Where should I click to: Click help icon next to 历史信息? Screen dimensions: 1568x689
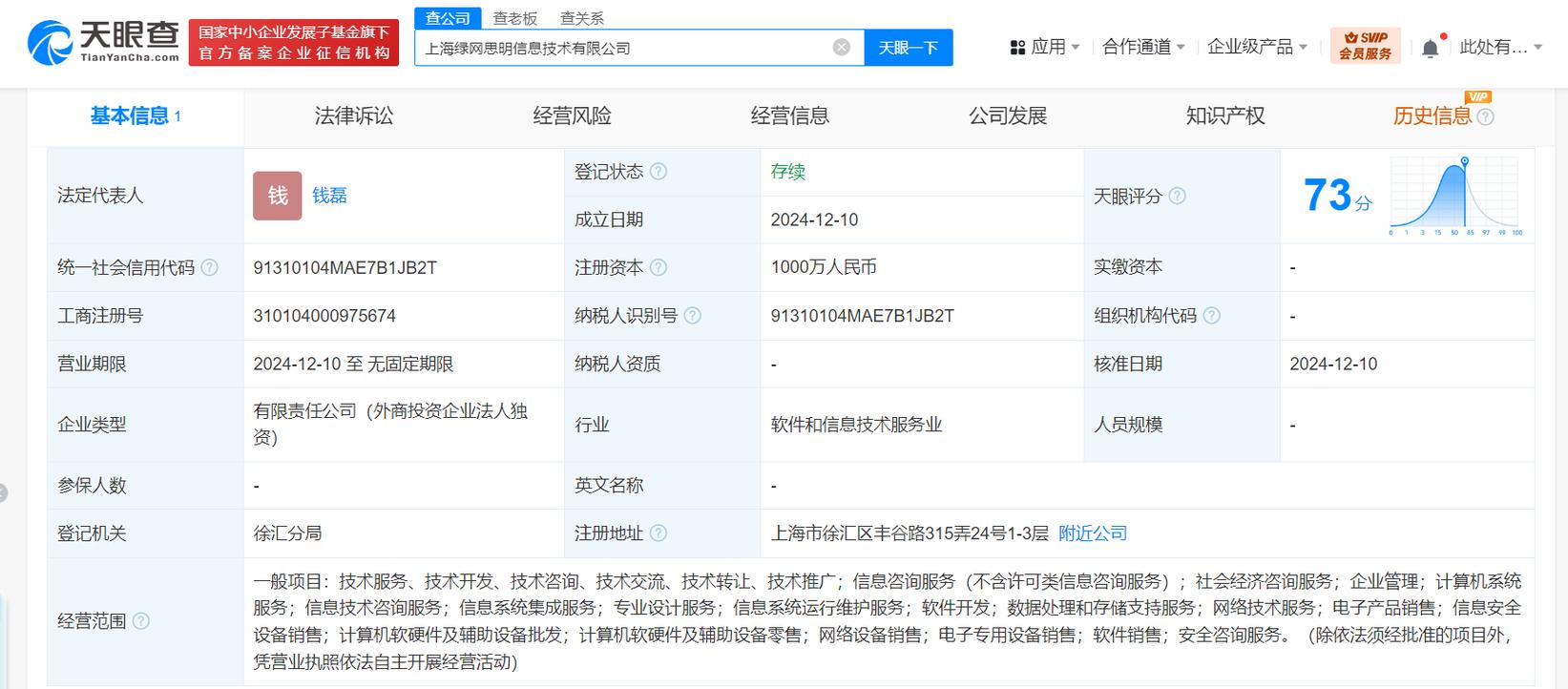click(x=1485, y=116)
